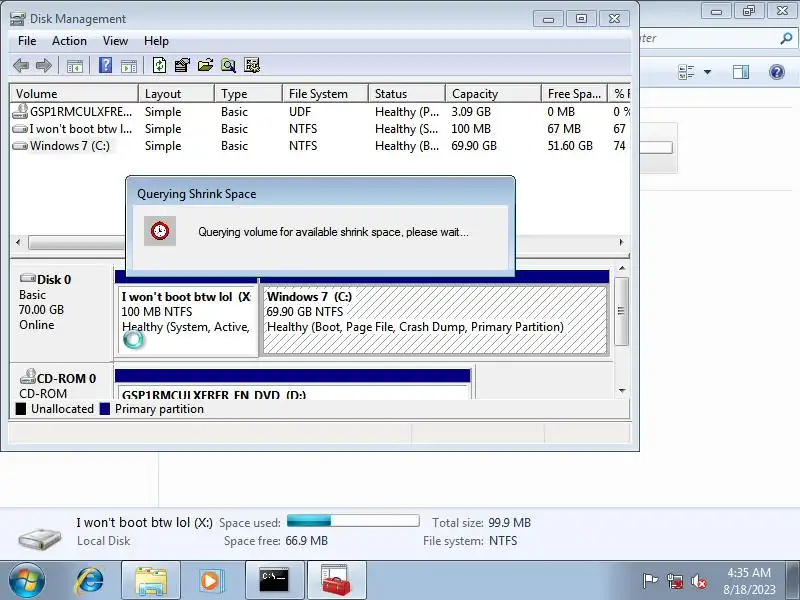Click the settings list toolbar icon
Screen dimensions: 800x600
click(x=252, y=65)
